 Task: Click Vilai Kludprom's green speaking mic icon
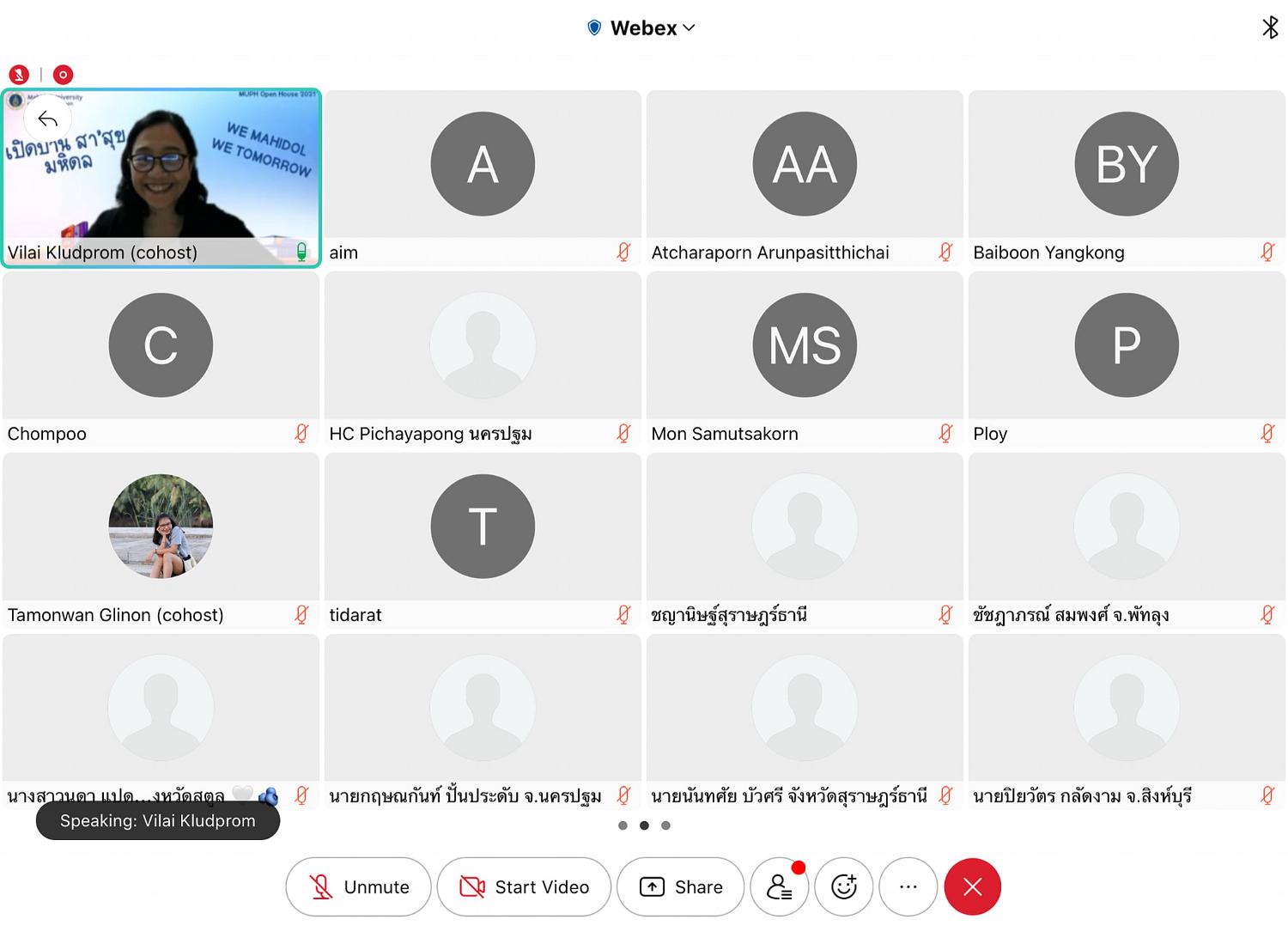tap(301, 252)
